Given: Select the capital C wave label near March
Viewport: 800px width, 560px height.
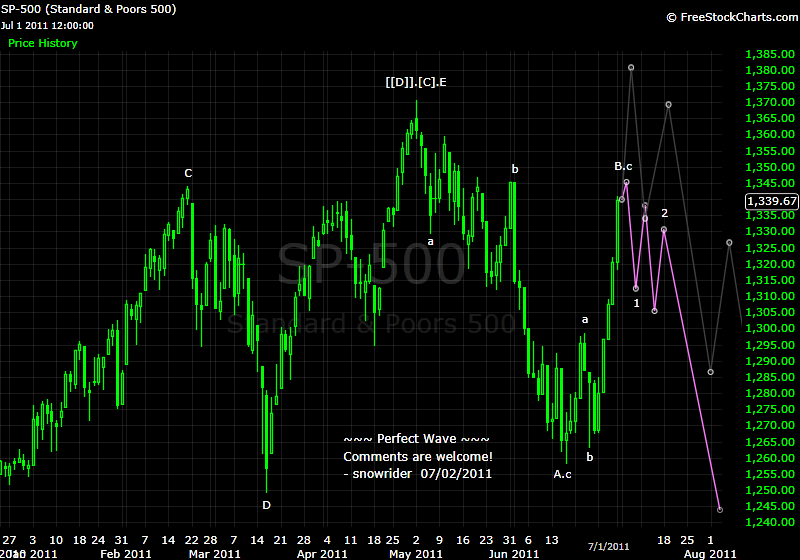Looking at the screenshot, I should 188,173.
